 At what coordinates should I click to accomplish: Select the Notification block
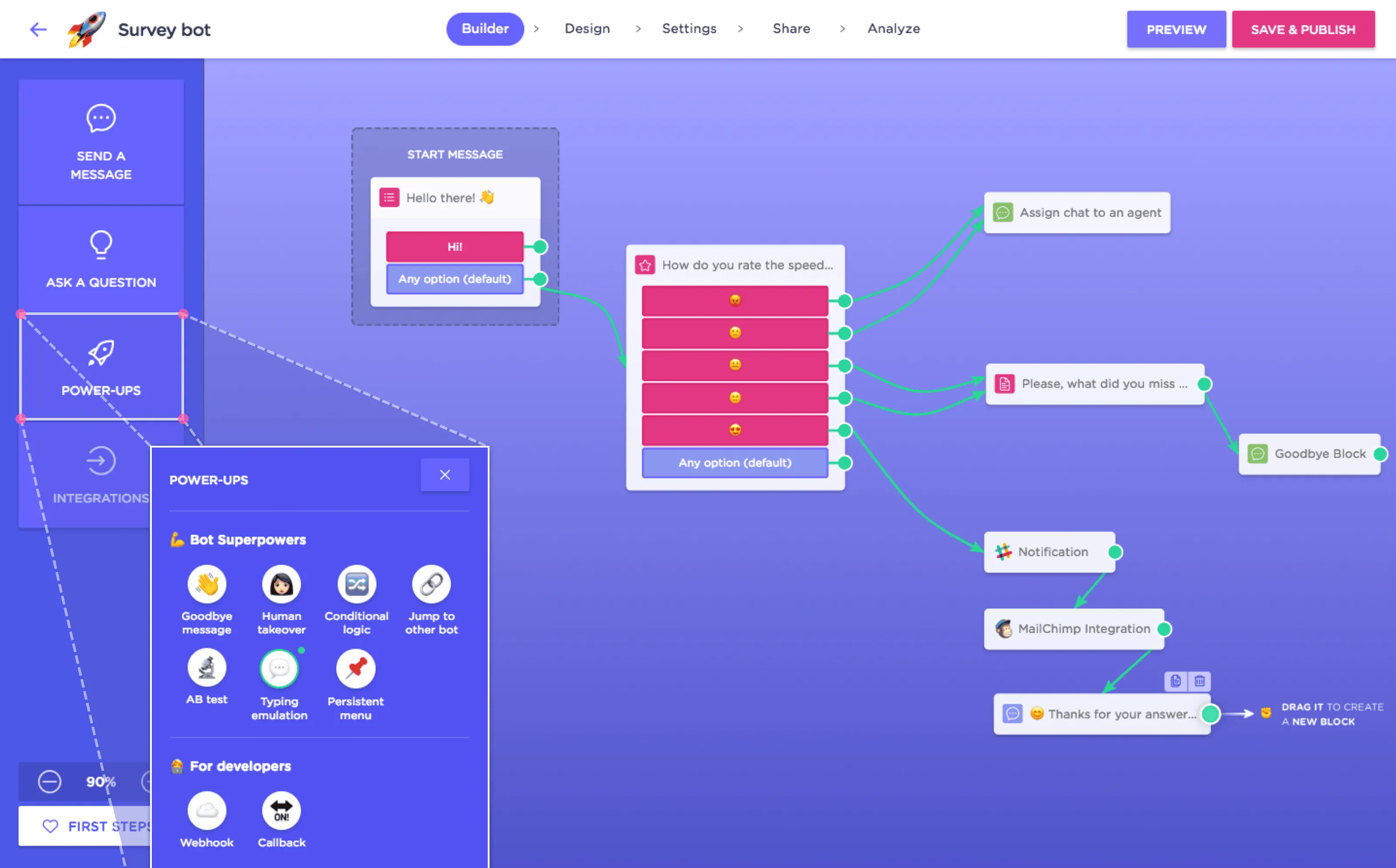(1049, 552)
